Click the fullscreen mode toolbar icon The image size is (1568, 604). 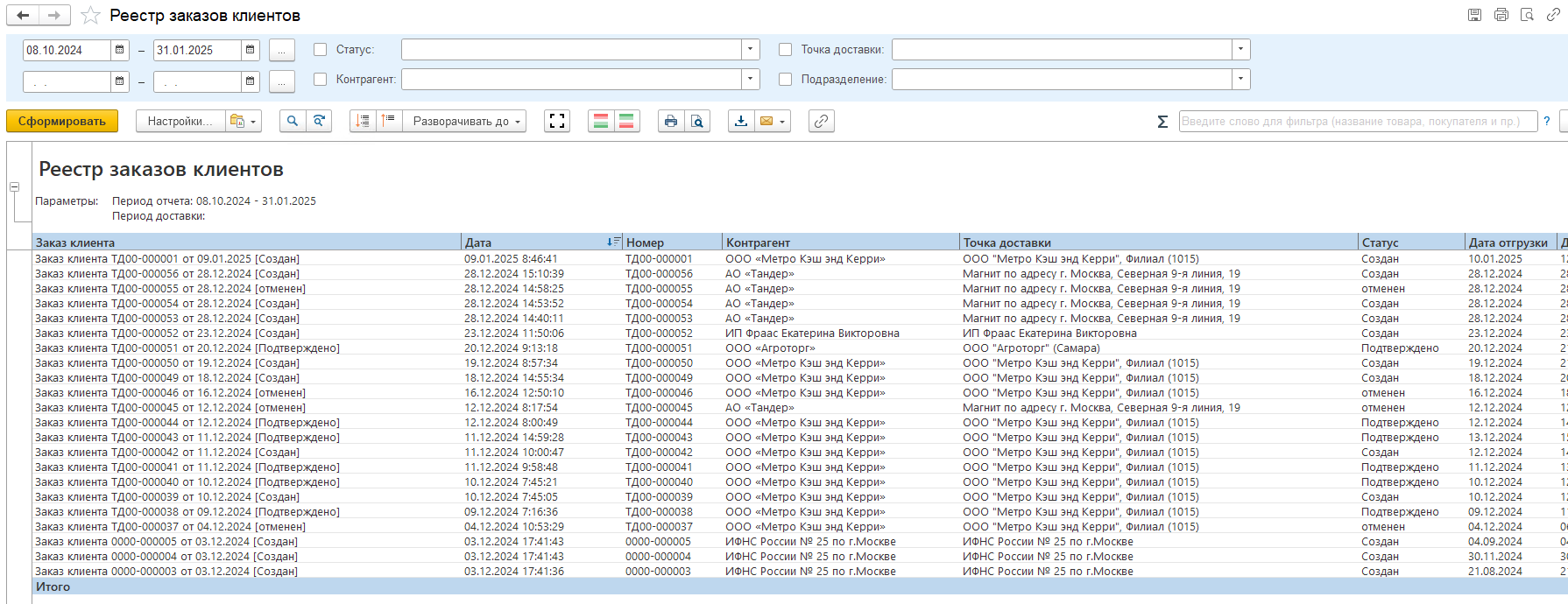click(557, 122)
